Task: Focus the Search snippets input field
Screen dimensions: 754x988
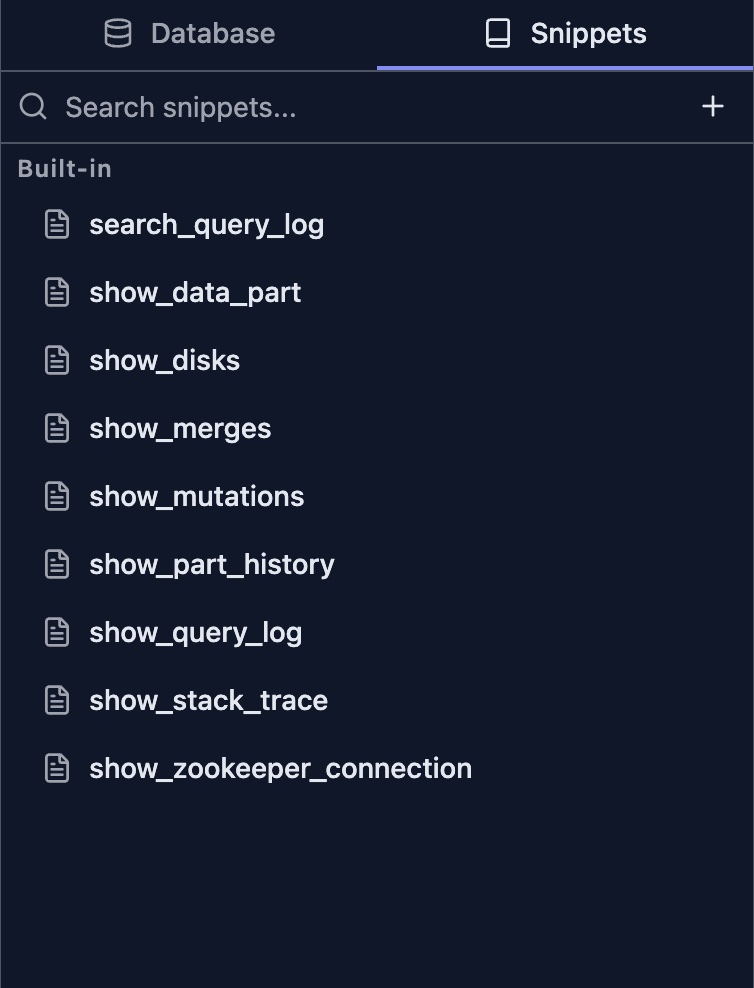Action: click(x=360, y=107)
